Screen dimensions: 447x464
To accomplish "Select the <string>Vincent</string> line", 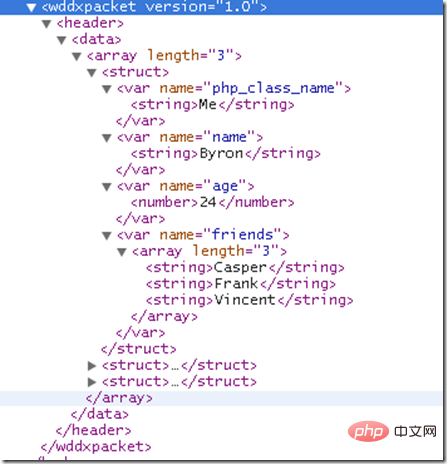I will point(250,300).
